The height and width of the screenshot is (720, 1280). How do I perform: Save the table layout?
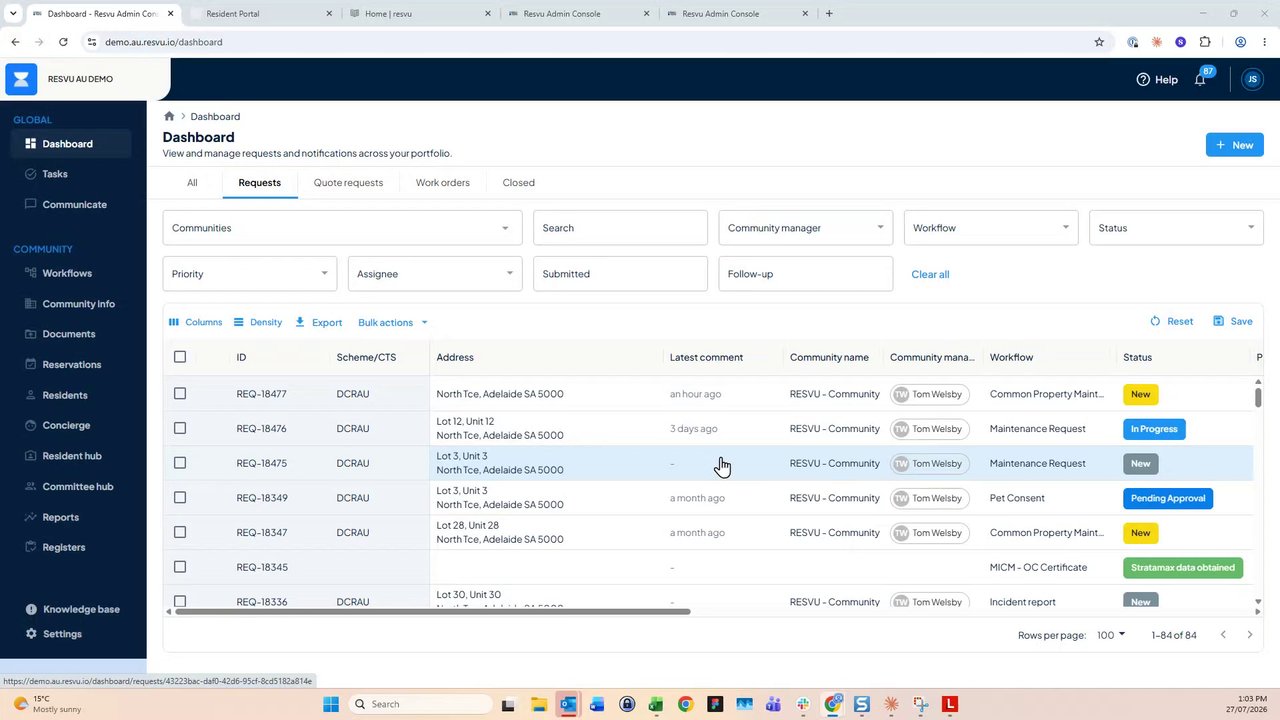1232,321
